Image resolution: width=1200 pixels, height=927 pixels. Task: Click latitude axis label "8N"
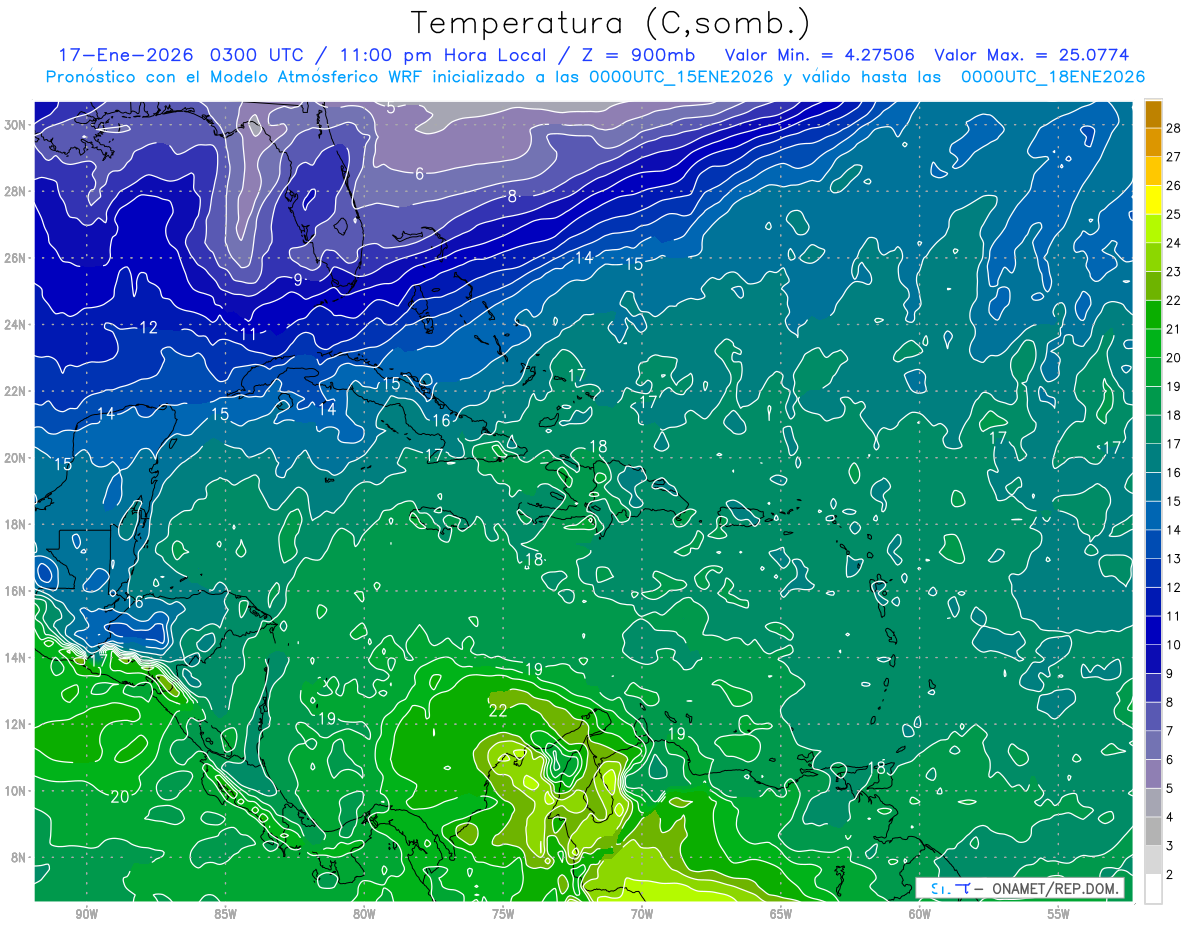tap(19, 858)
